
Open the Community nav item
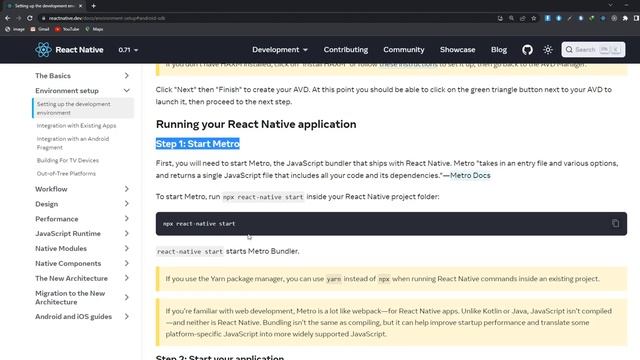(x=404, y=50)
